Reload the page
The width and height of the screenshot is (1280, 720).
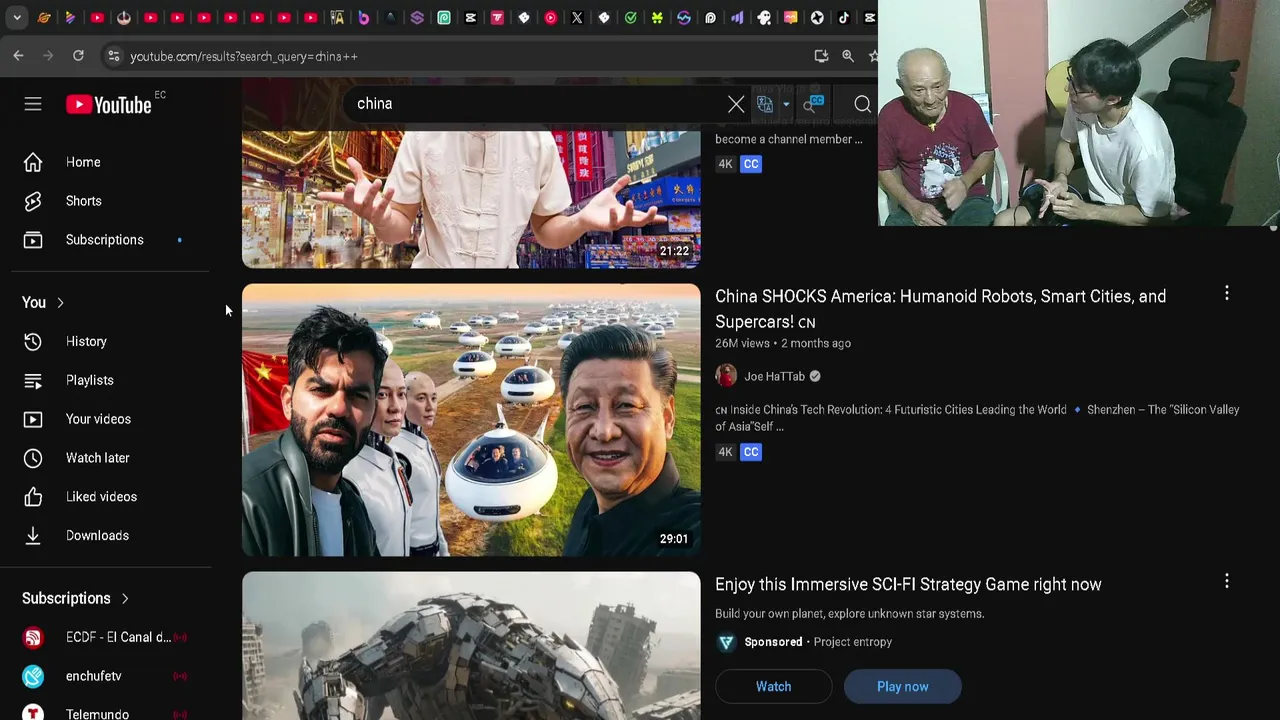click(78, 56)
